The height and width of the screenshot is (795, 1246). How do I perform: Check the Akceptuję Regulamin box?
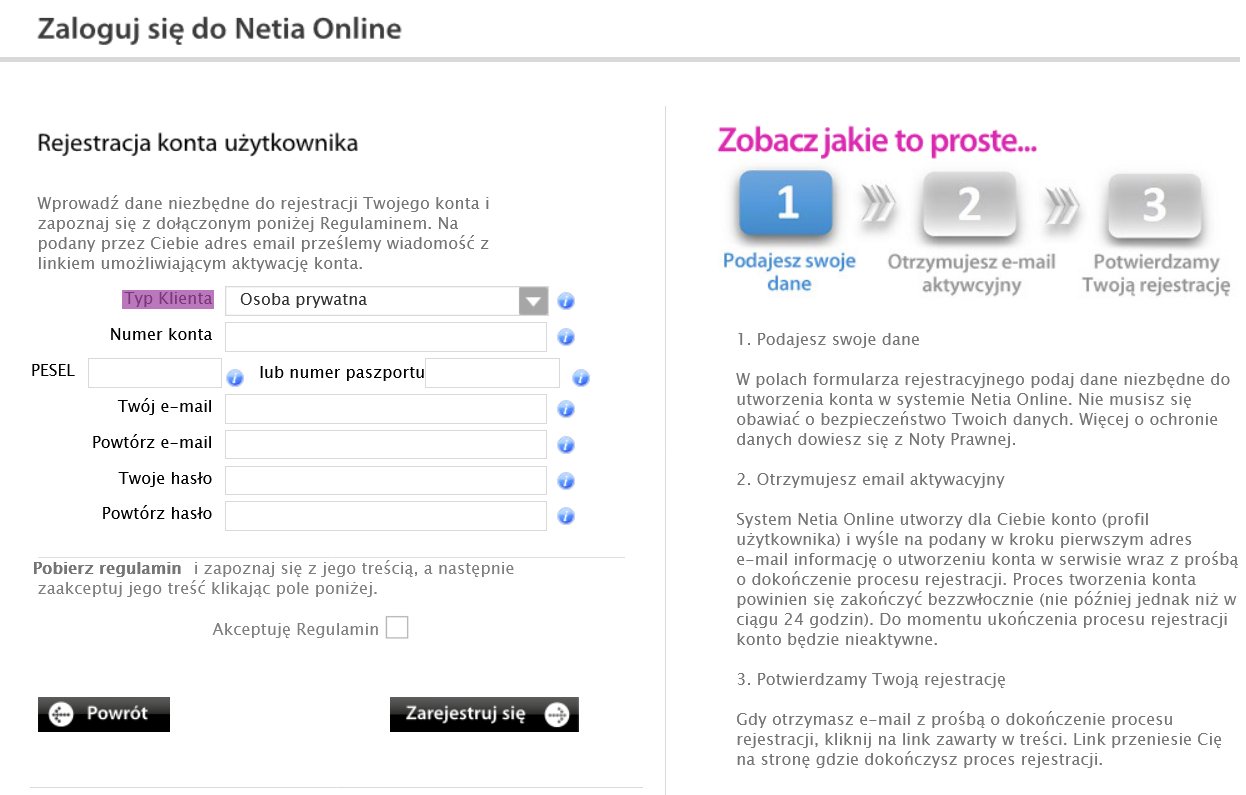pos(398,627)
